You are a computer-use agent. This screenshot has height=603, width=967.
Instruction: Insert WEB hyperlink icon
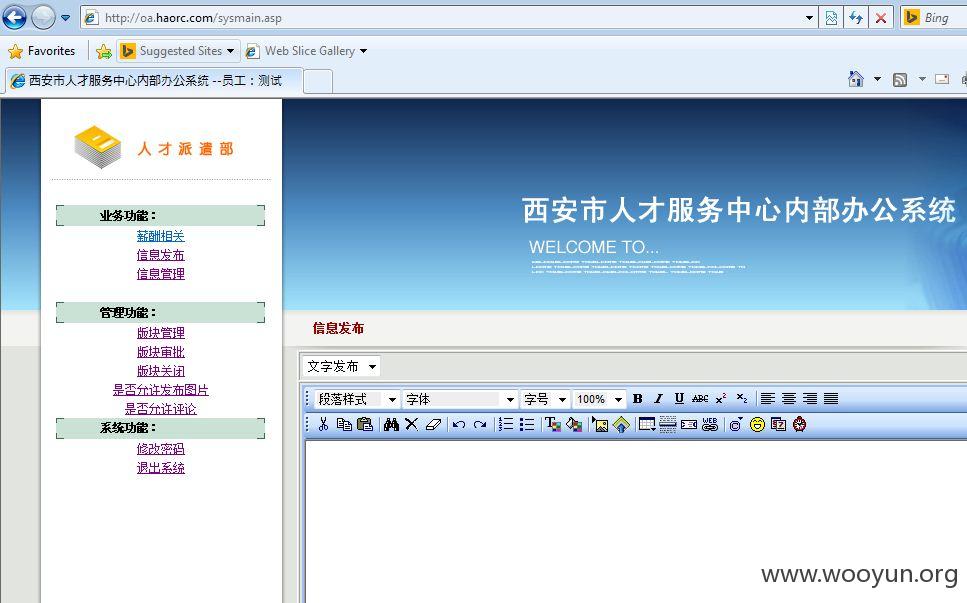tap(710, 424)
